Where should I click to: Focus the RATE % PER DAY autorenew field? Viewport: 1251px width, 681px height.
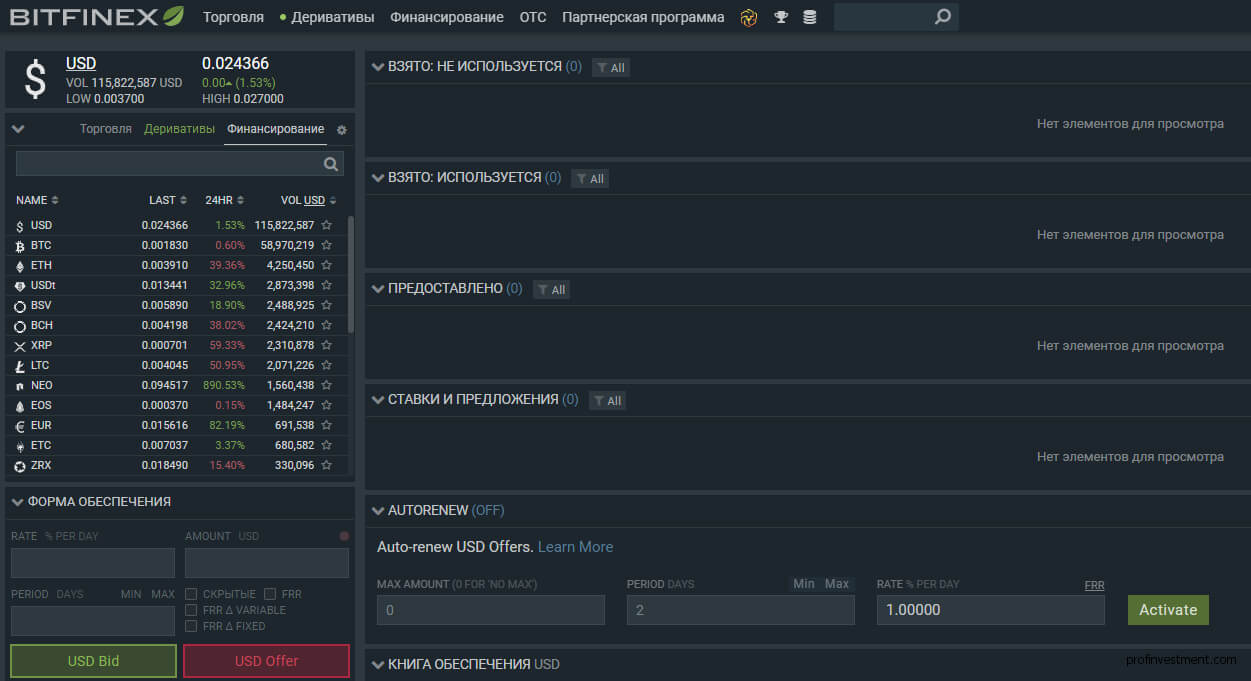pos(991,610)
